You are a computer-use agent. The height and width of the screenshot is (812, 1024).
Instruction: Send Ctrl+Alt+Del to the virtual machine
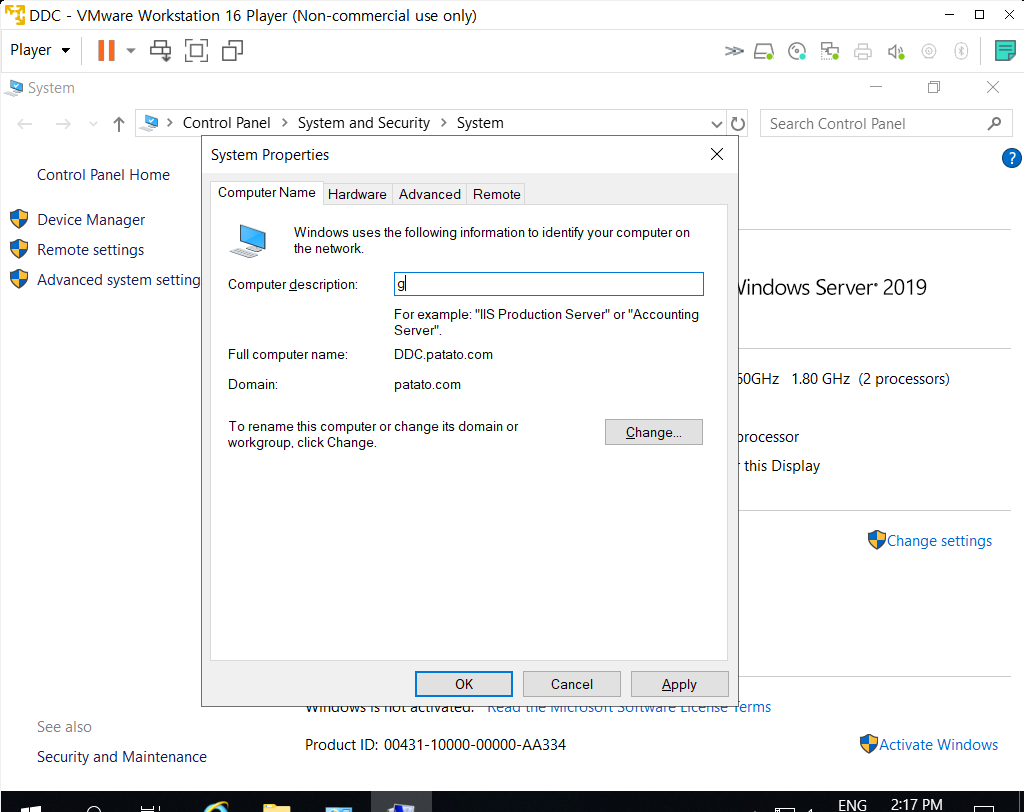point(160,50)
